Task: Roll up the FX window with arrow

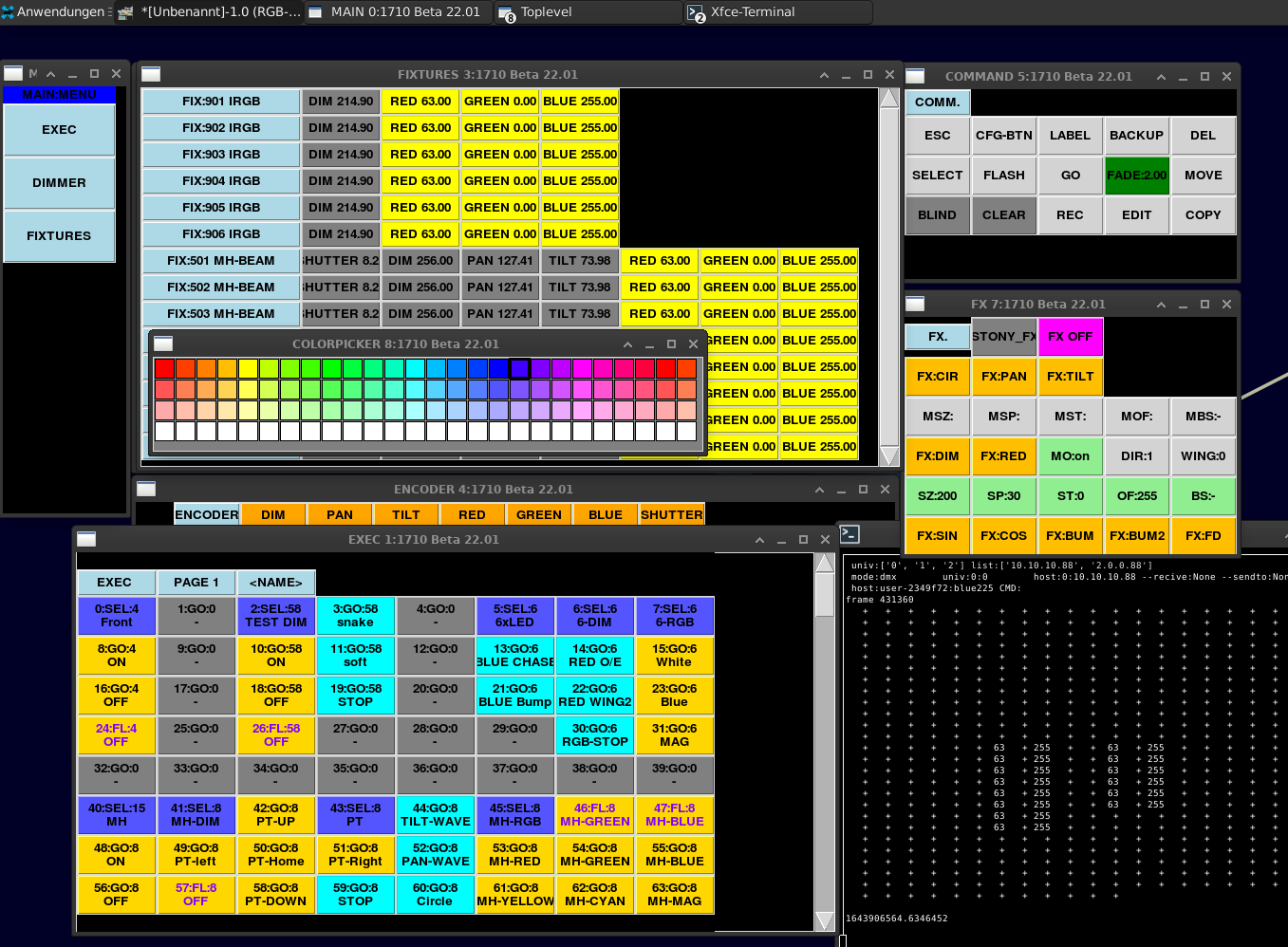Action: pyautogui.click(x=1161, y=305)
